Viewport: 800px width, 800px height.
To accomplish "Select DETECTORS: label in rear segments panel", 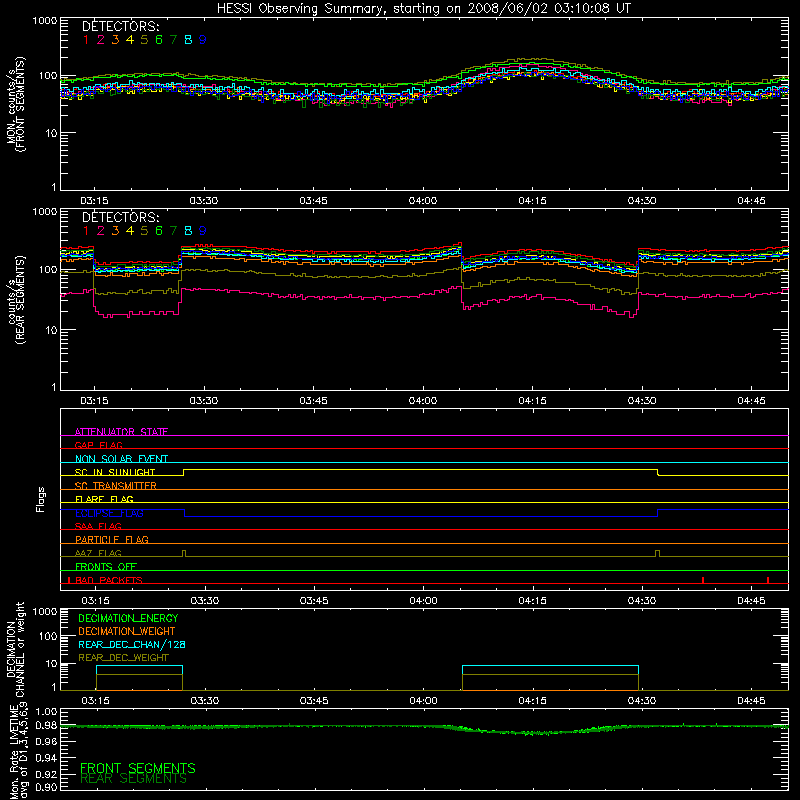I will click(120, 217).
